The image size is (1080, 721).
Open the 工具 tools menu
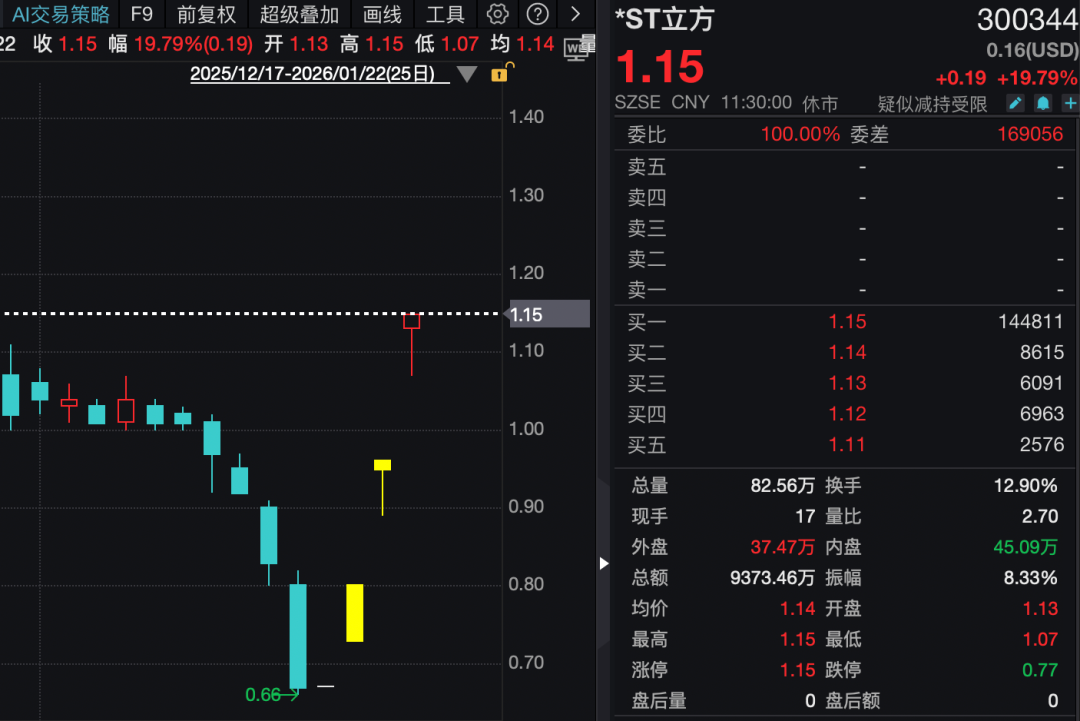(445, 14)
